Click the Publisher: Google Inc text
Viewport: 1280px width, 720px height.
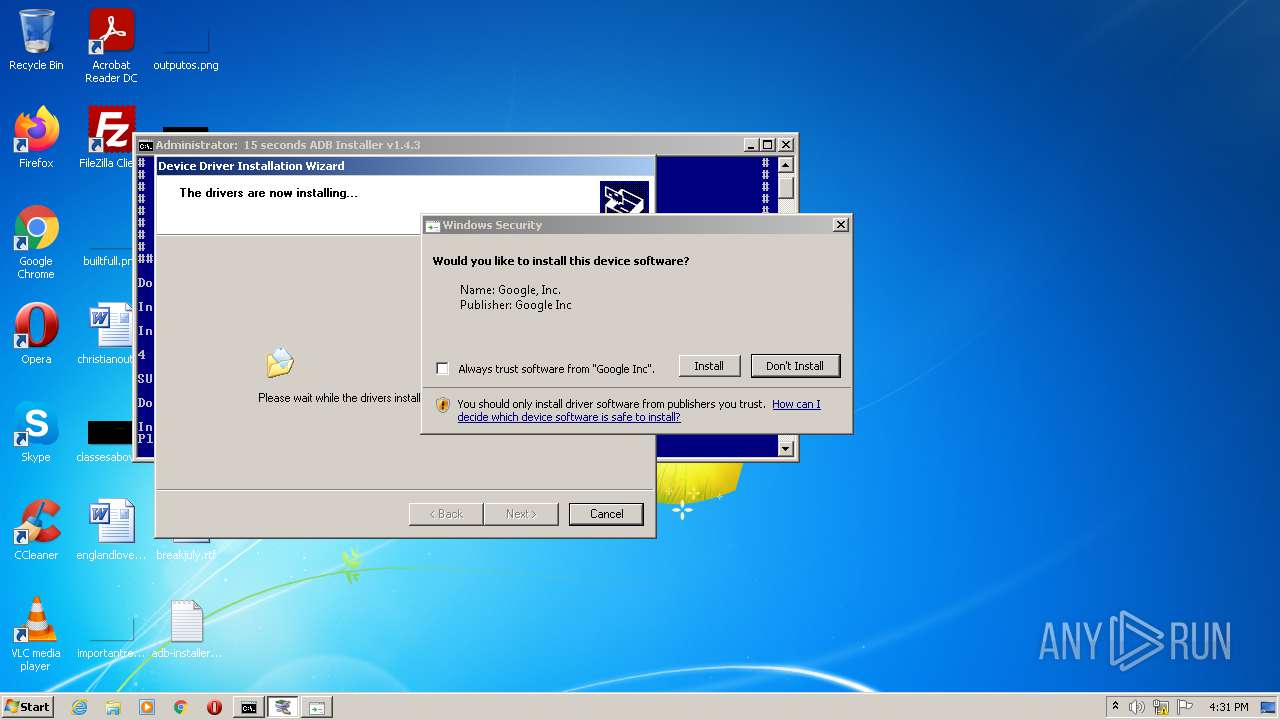[516, 305]
